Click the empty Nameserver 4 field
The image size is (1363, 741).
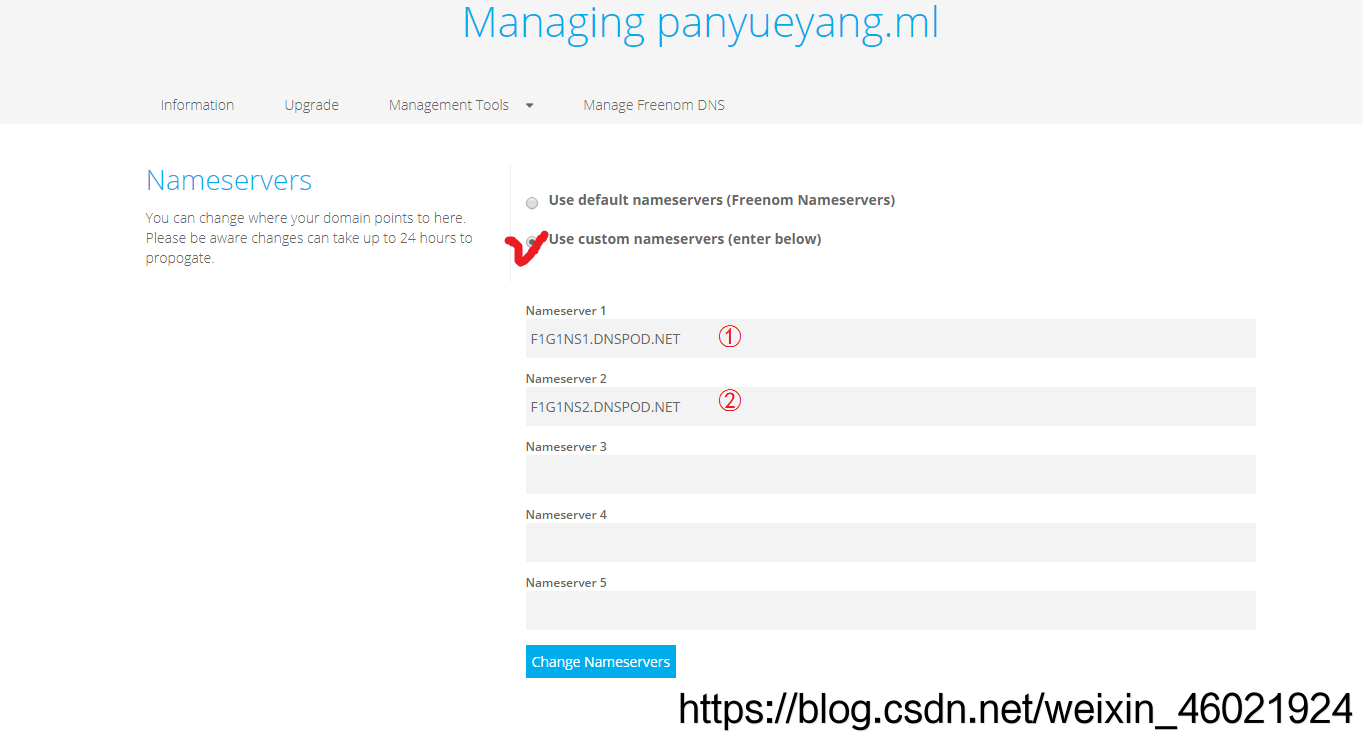tap(890, 543)
